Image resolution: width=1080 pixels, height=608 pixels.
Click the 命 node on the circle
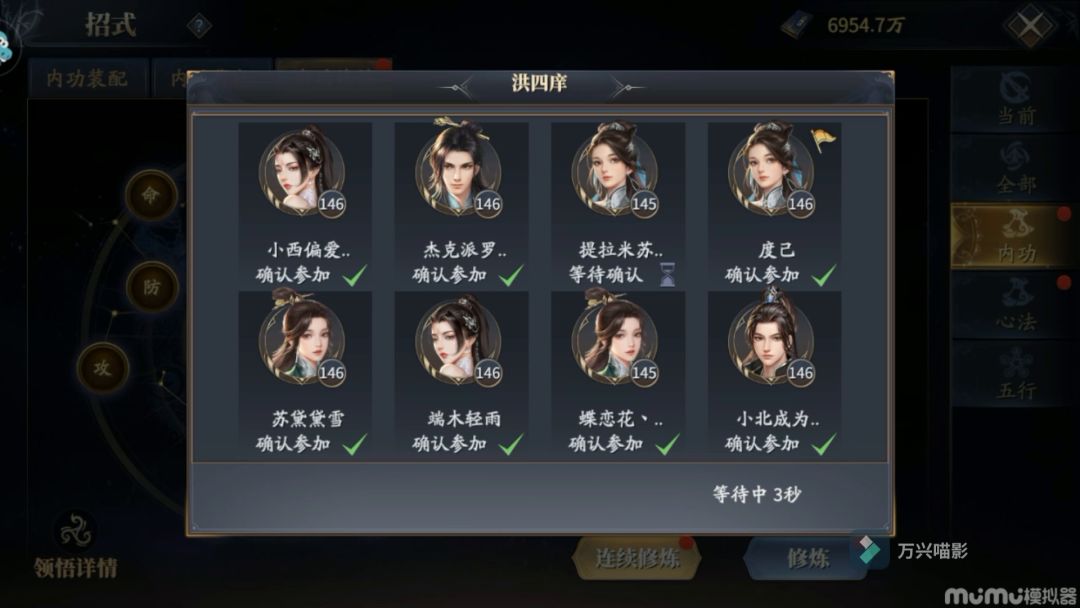(x=151, y=196)
